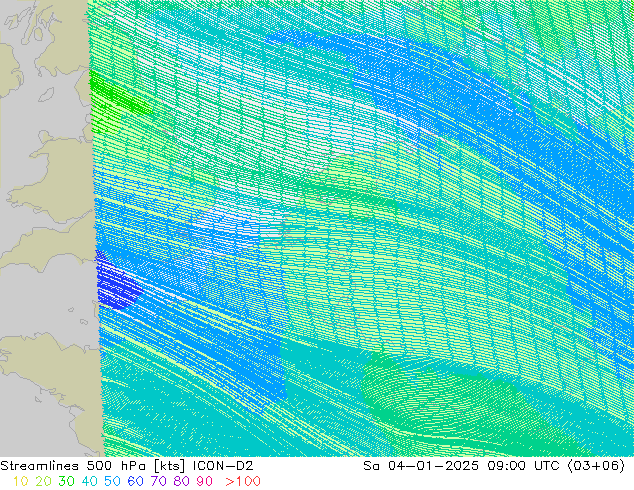Click the 'ICON-D2' model label
634x490 pixels.
(x=223, y=466)
